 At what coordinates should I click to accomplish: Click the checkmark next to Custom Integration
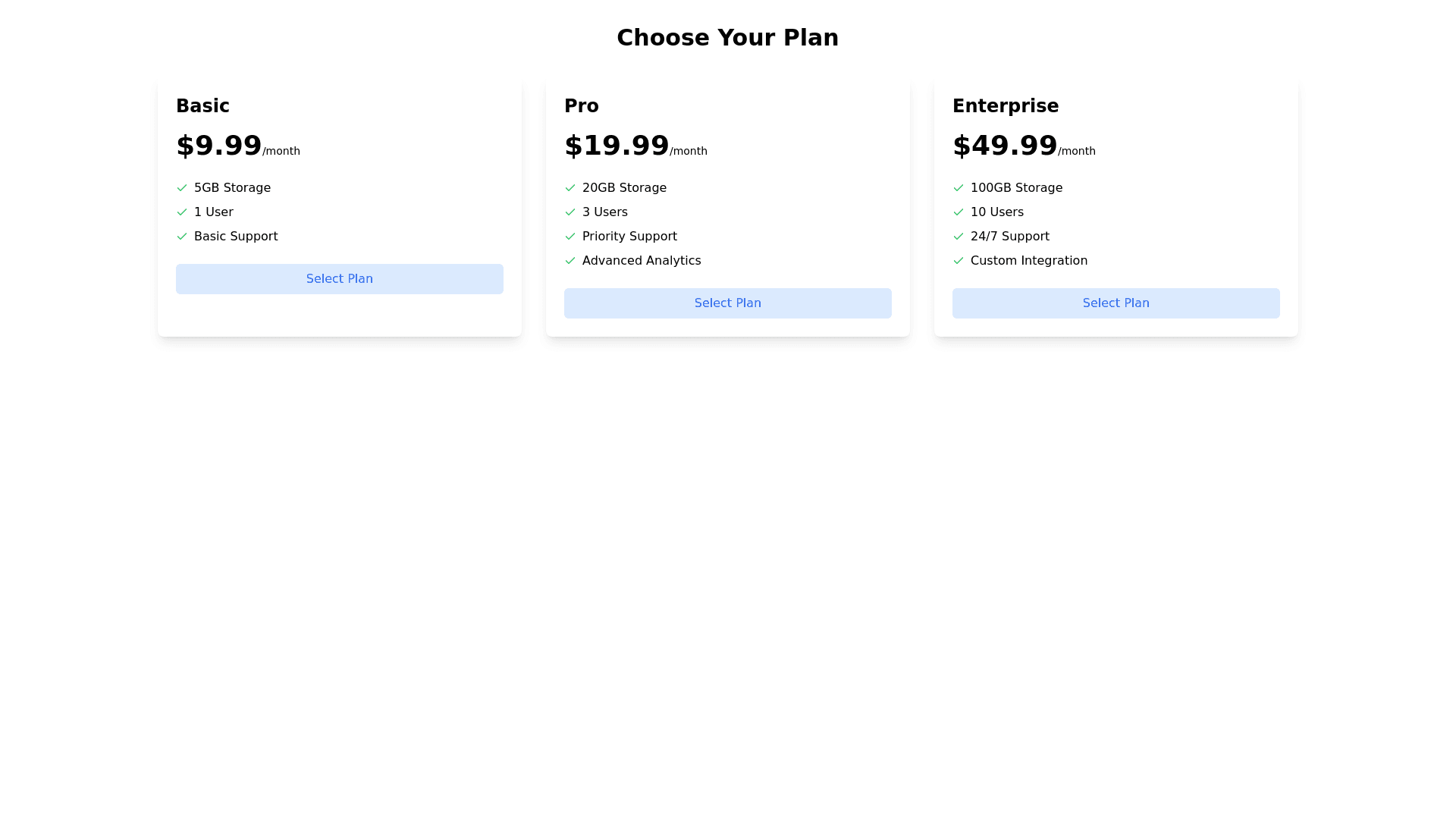pyautogui.click(x=959, y=261)
